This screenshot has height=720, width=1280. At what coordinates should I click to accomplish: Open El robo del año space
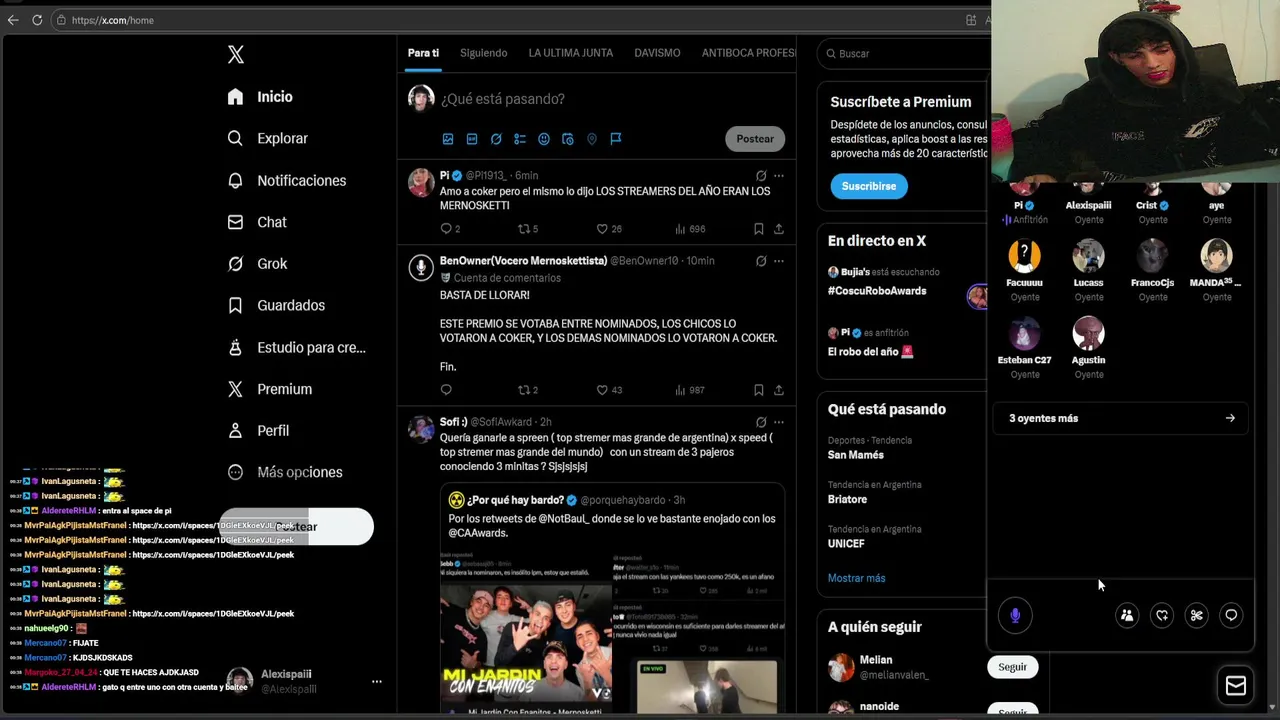click(x=870, y=352)
